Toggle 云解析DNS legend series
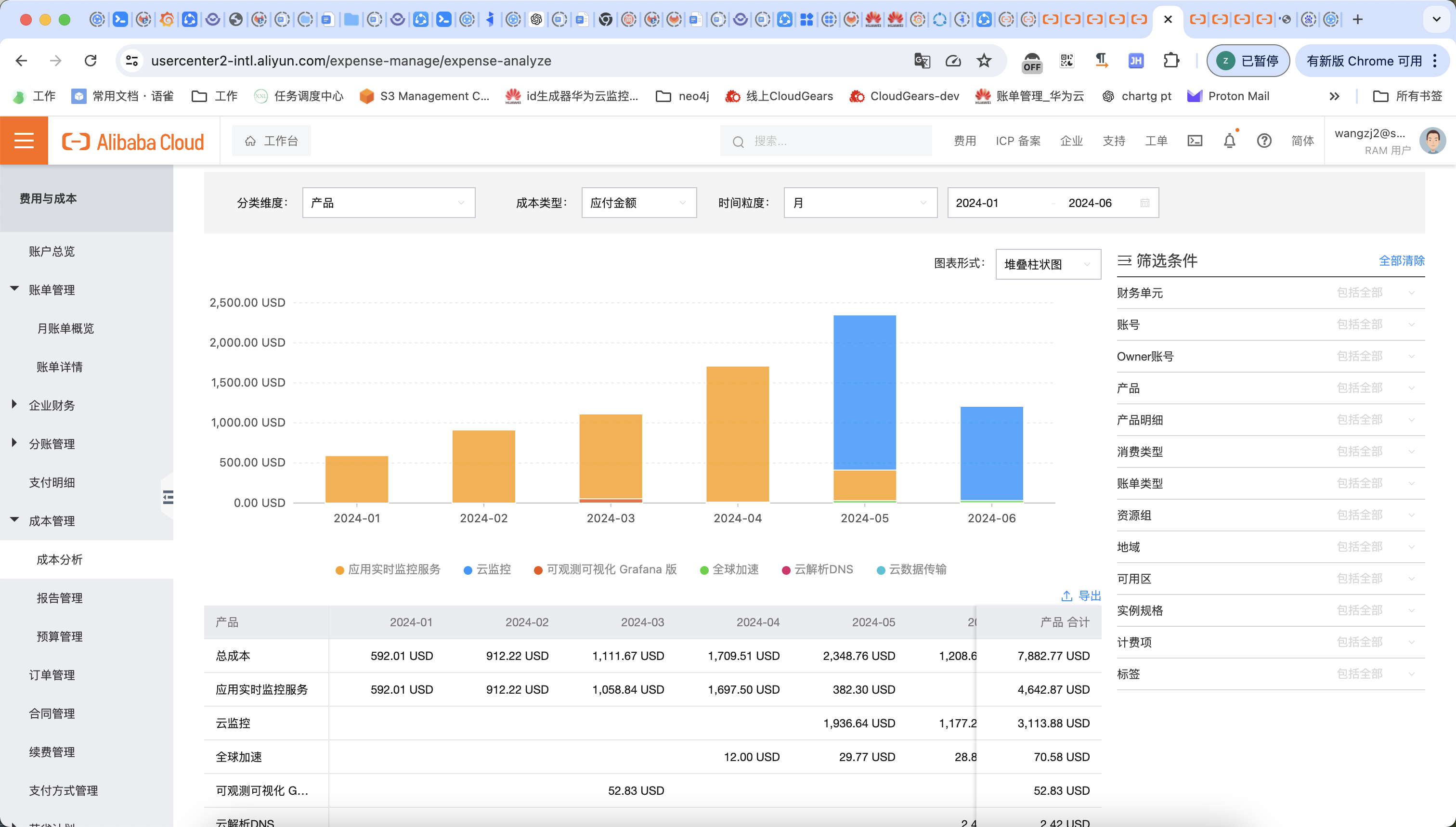The width and height of the screenshot is (1456, 827). coord(818,569)
